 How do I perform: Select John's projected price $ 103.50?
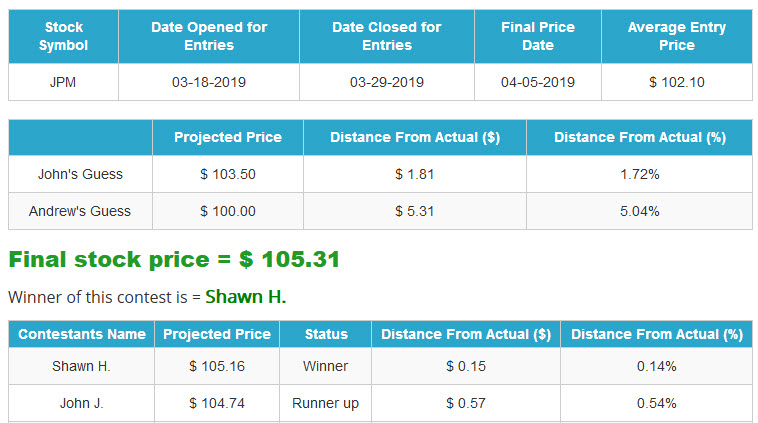point(228,174)
